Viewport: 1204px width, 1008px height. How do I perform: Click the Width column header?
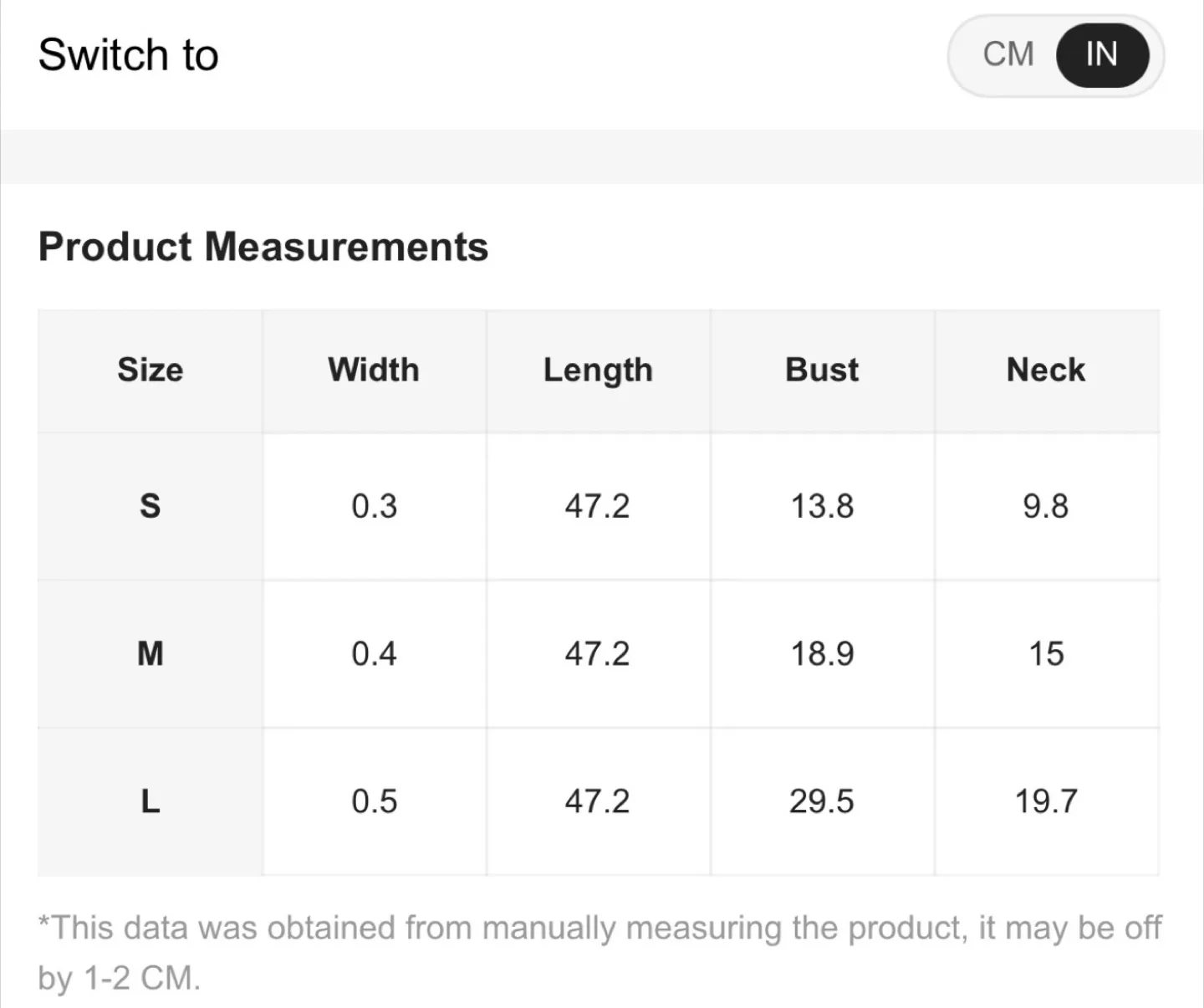pos(374,370)
